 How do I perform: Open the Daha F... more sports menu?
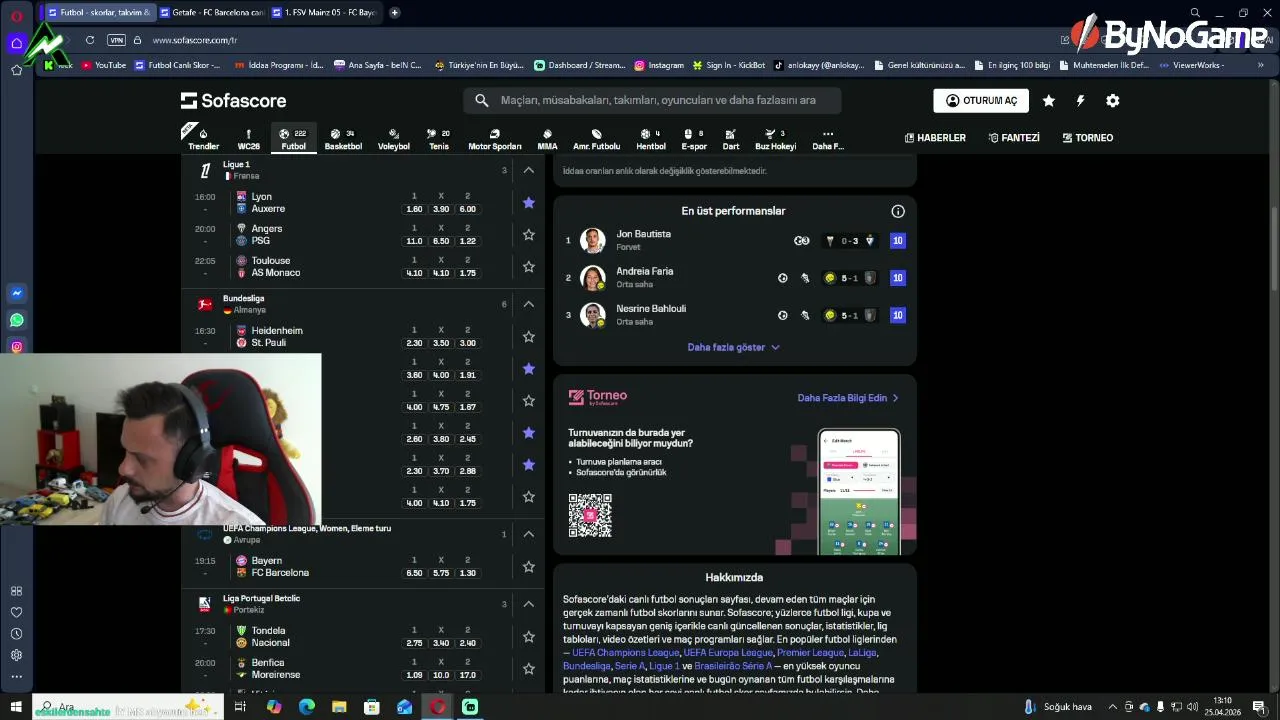tap(828, 138)
